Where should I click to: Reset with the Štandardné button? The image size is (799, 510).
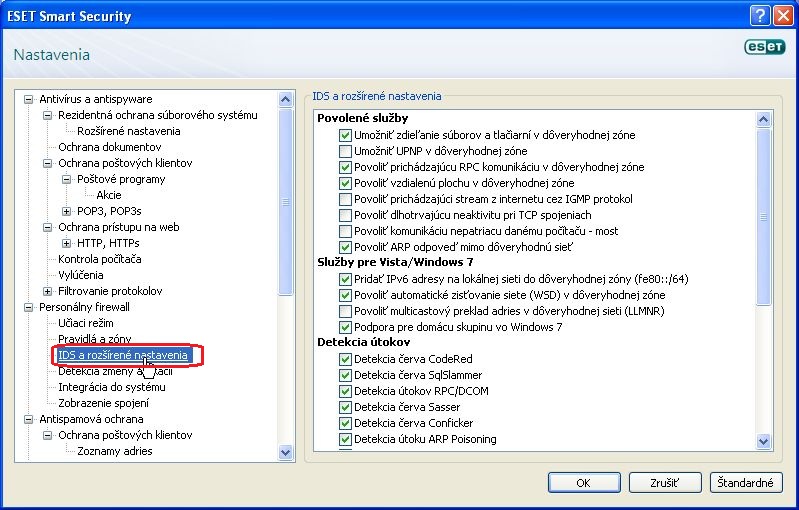[746, 483]
